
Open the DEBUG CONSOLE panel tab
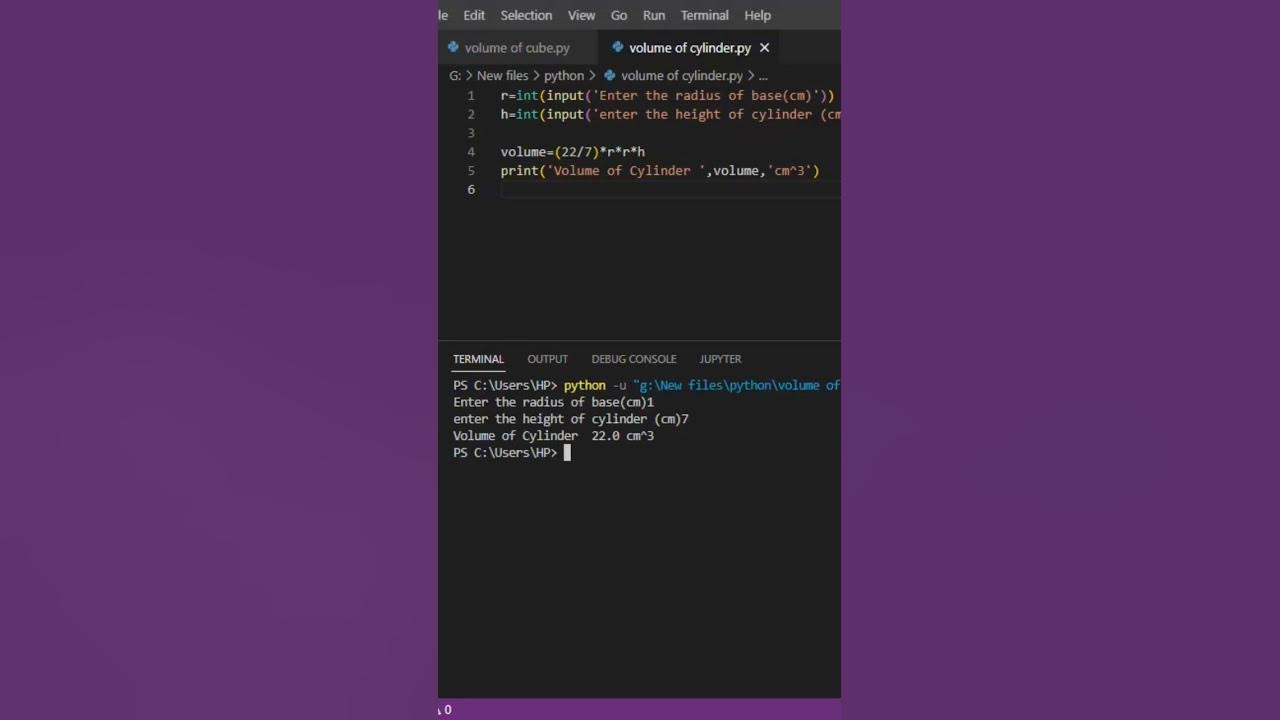click(x=634, y=359)
